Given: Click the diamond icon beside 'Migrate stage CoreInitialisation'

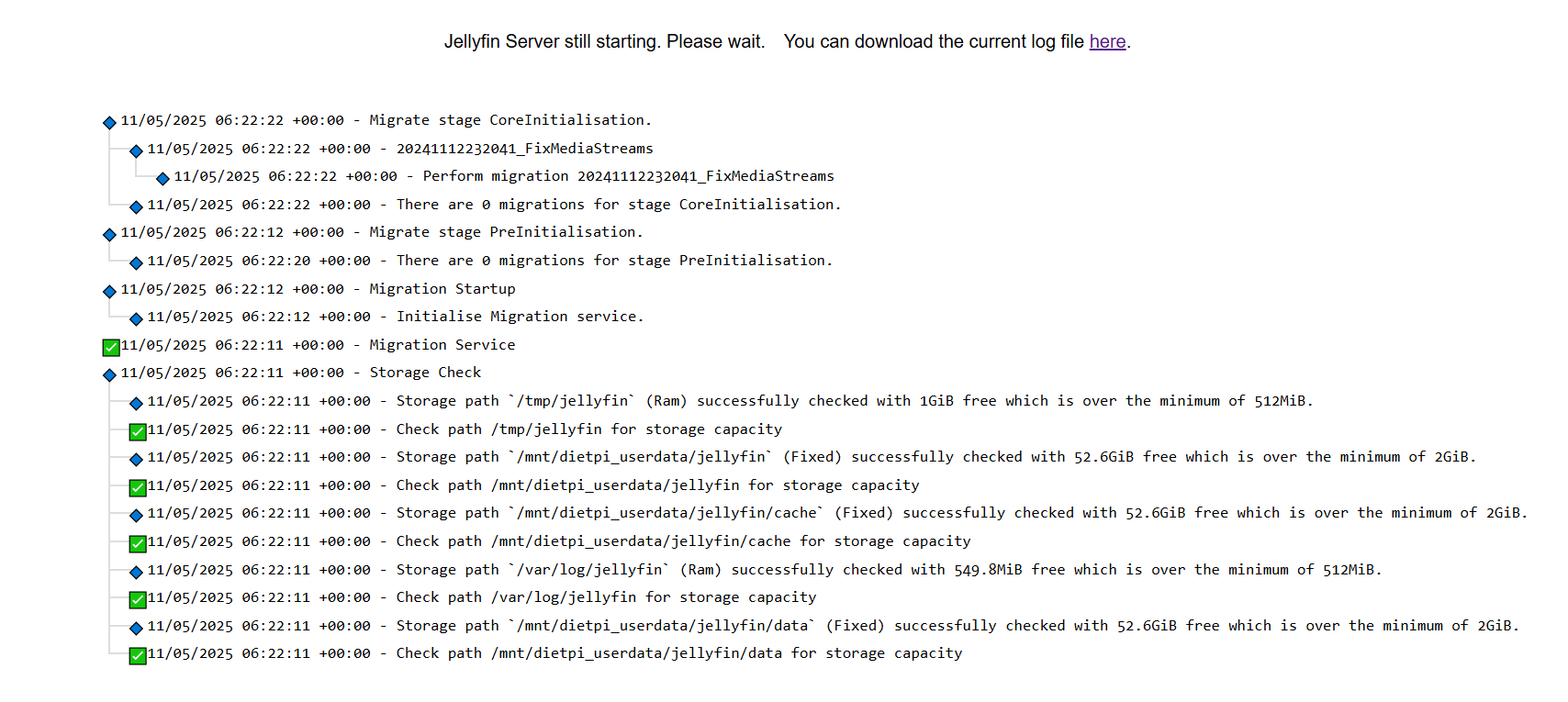Looking at the screenshot, I should 109,122.
